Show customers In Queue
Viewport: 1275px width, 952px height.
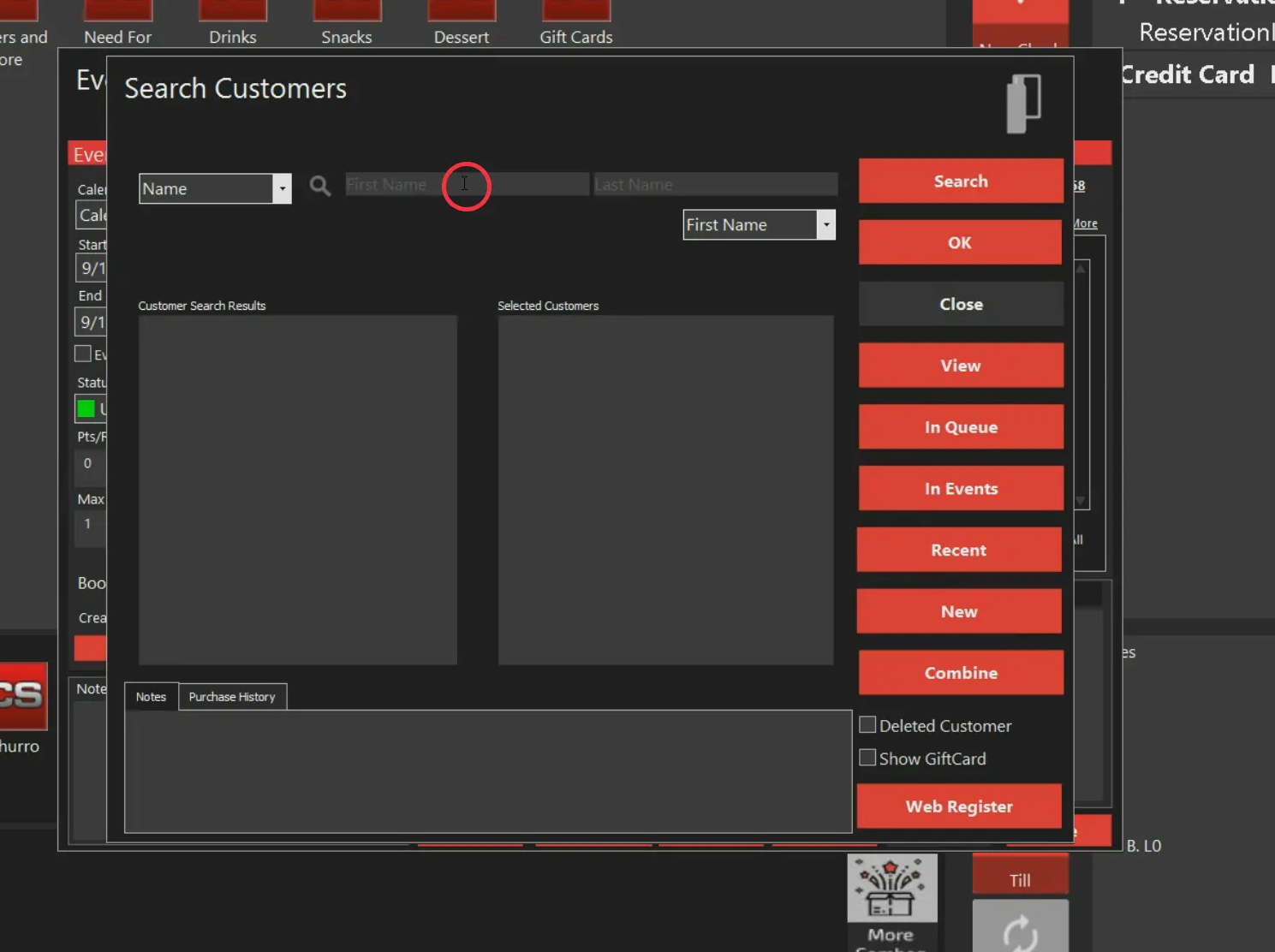(x=961, y=427)
